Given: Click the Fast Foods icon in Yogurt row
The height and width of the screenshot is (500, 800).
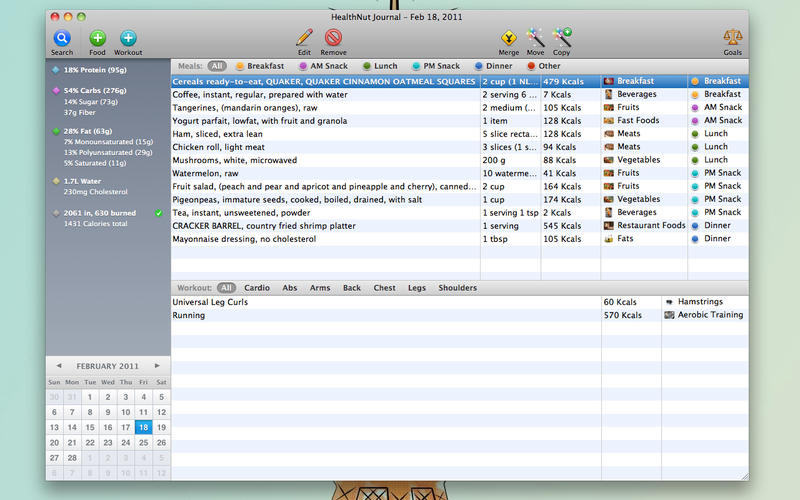Looking at the screenshot, I should [x=608, y=121].
